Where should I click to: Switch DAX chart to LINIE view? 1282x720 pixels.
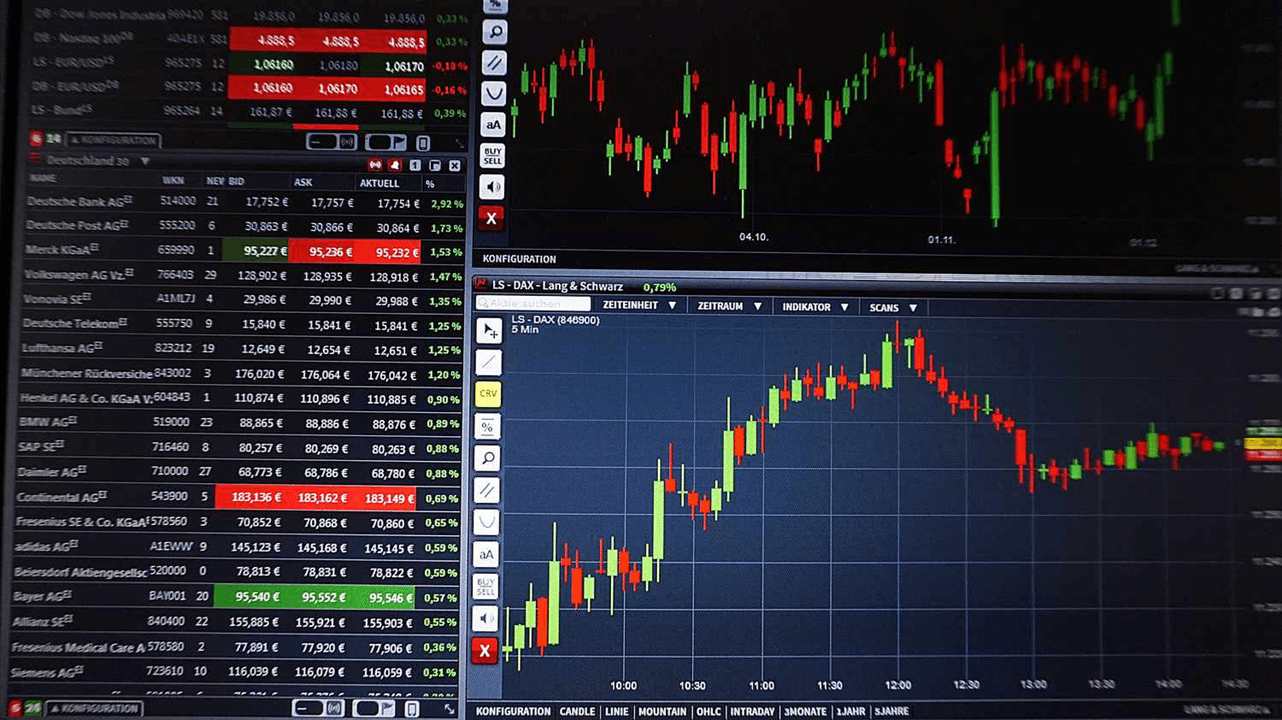[617, 711]
